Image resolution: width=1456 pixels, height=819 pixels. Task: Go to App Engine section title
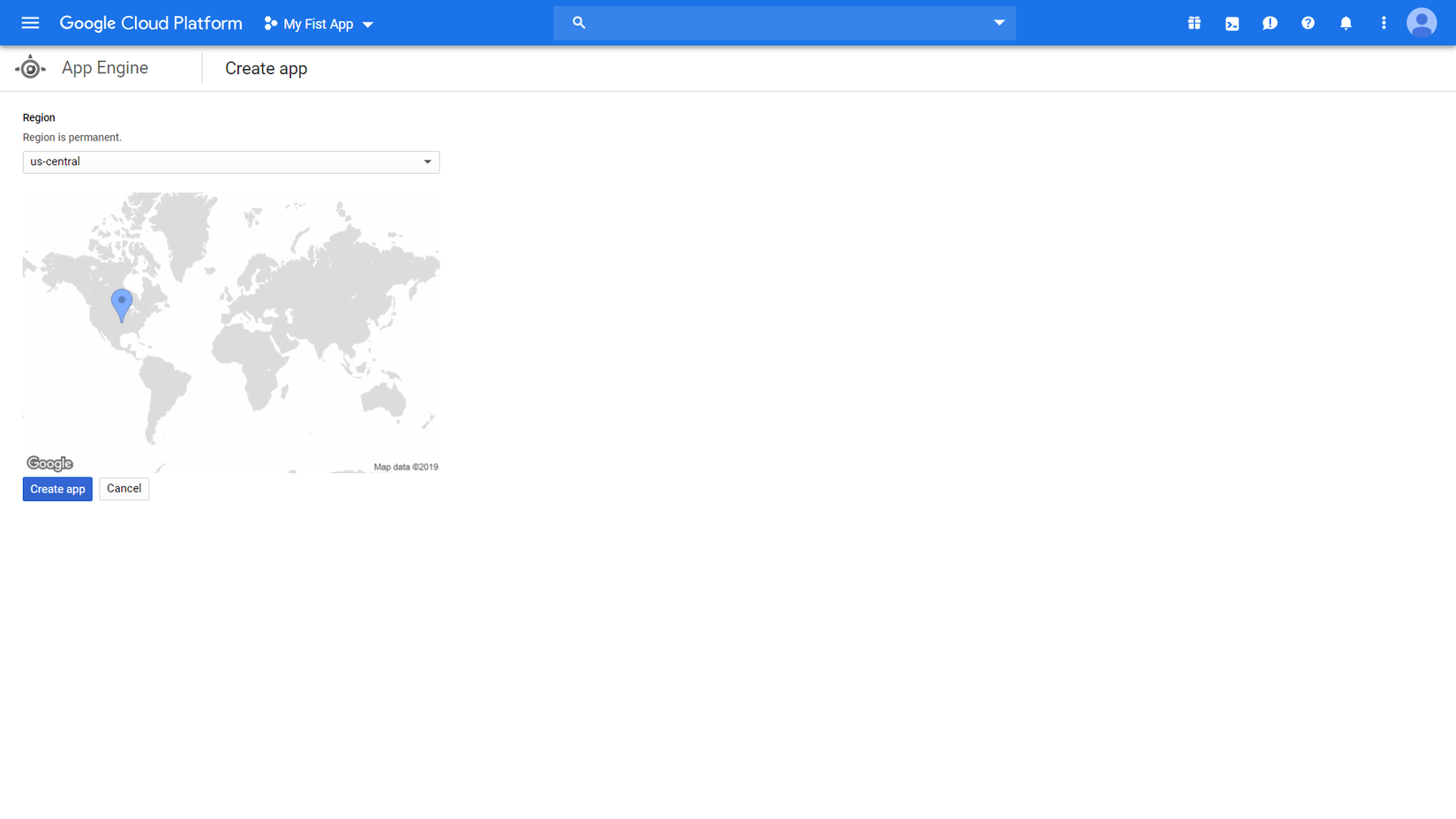click(x=105, y=68)
